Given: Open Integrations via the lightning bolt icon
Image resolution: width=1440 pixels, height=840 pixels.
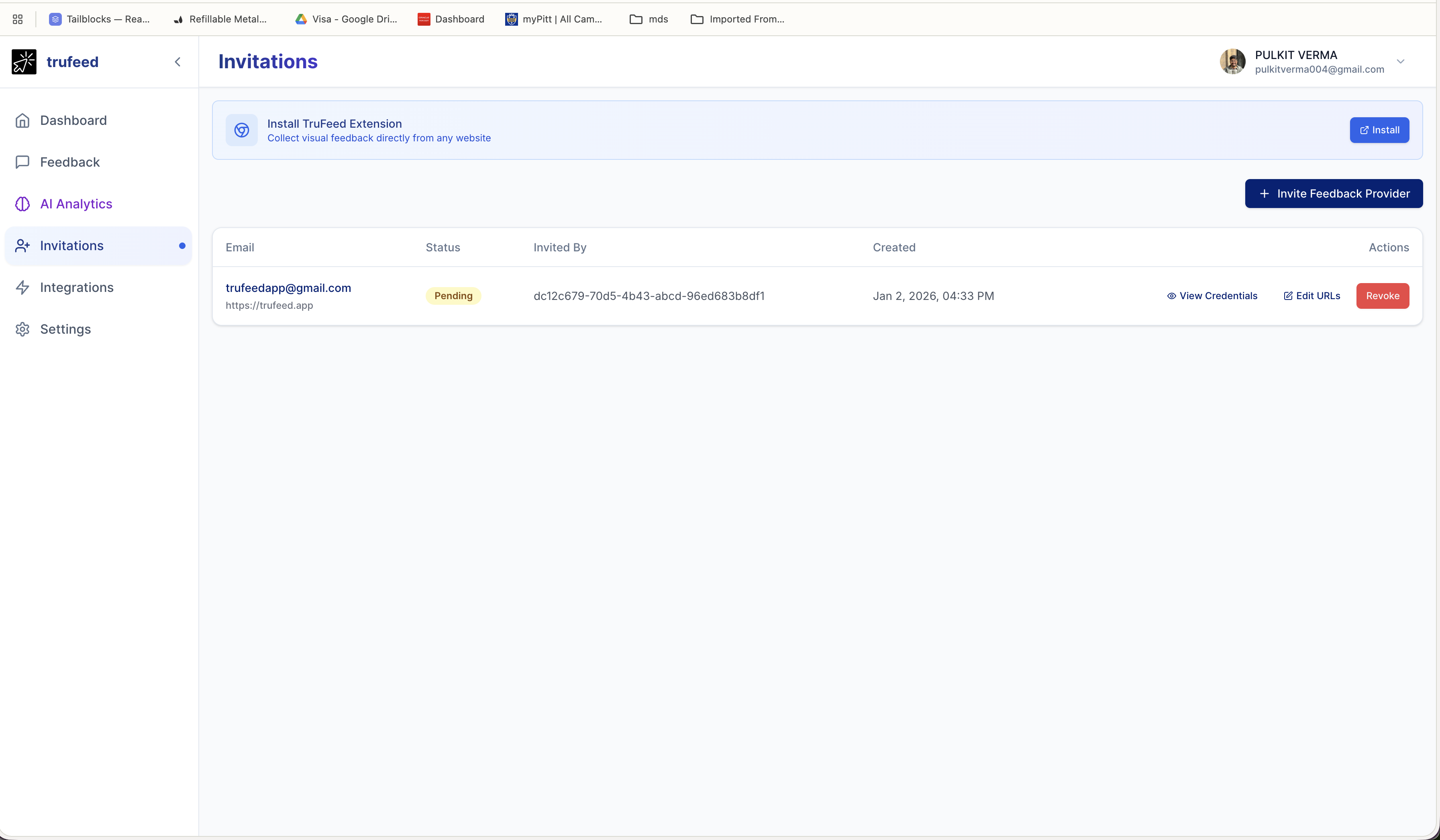Looking at the screenshot, I should (x=22, y=287).
